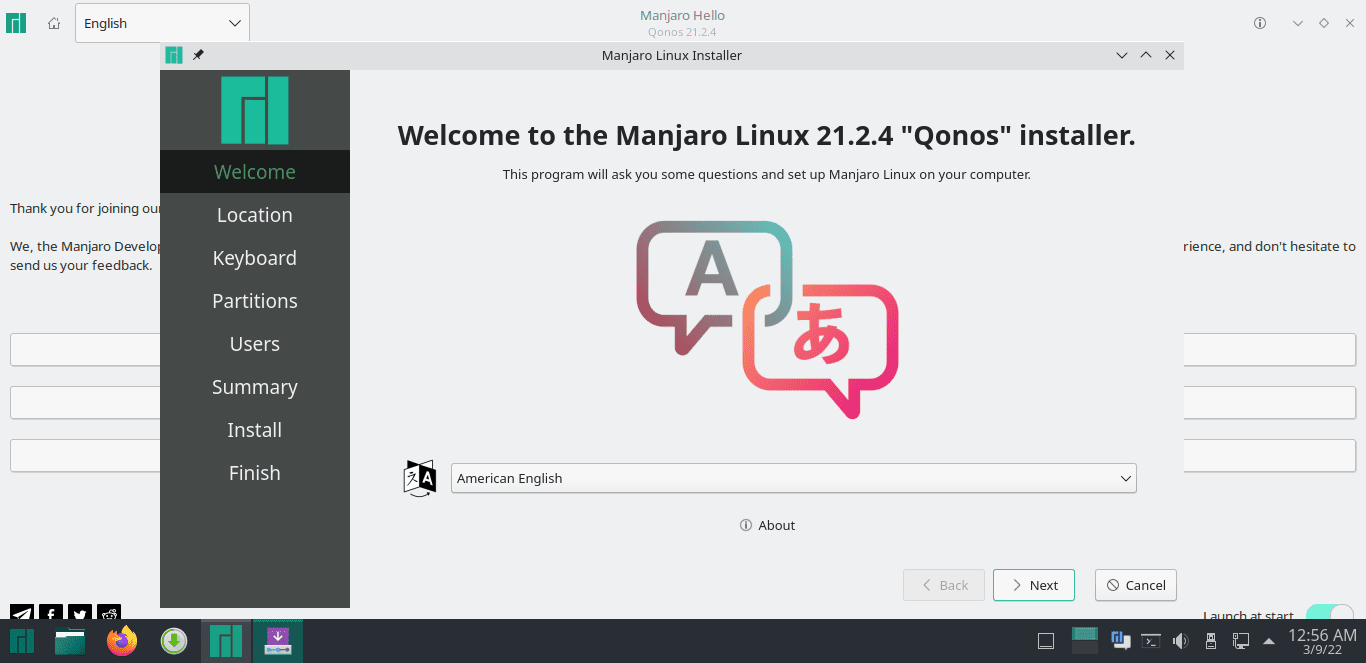Open the English language dropdown in Manjaro Hello
The image size is (1366, 663).
tap(162, 23)
